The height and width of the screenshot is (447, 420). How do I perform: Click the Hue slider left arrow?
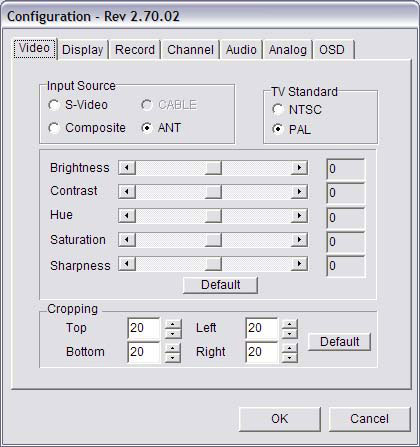pyautogui.click(x=127, y=216)
